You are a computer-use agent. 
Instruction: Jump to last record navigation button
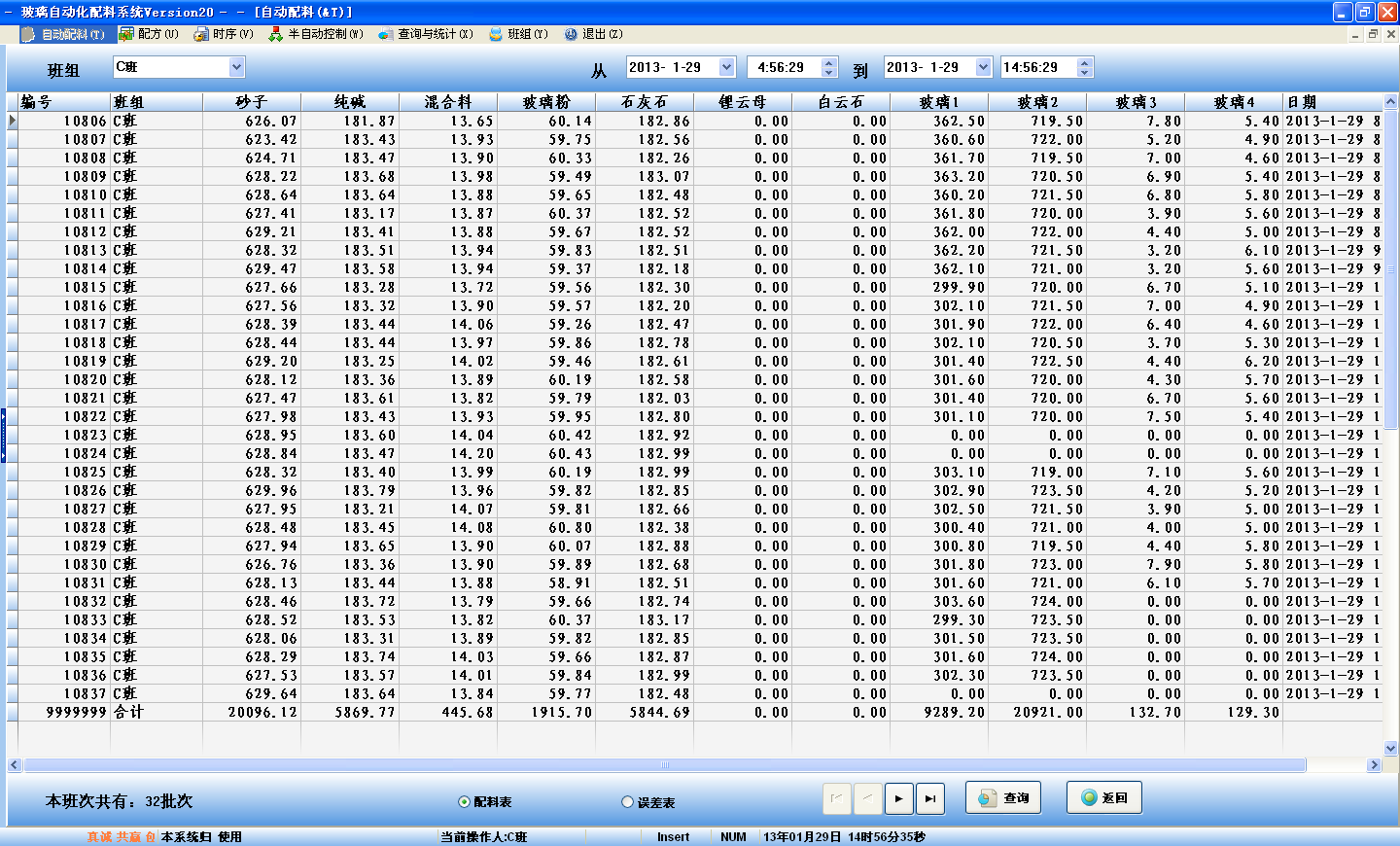[x=930, y=798]
